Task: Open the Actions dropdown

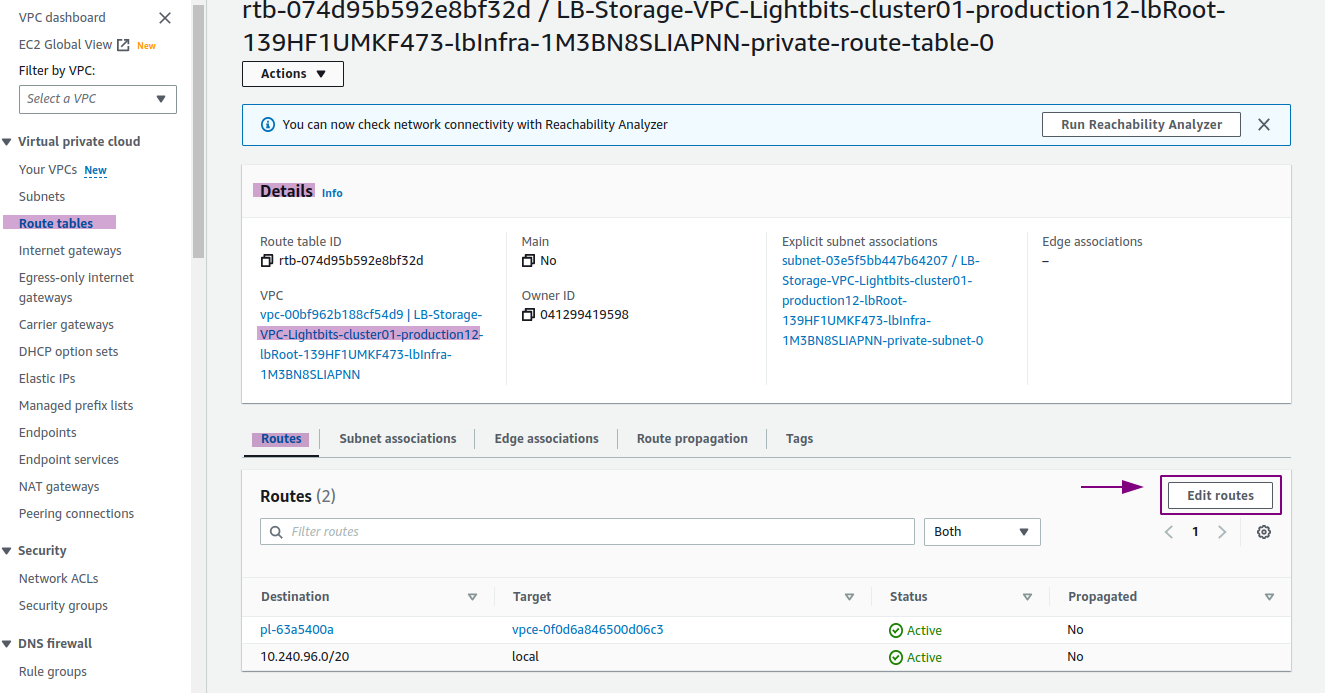Action: 293,74
